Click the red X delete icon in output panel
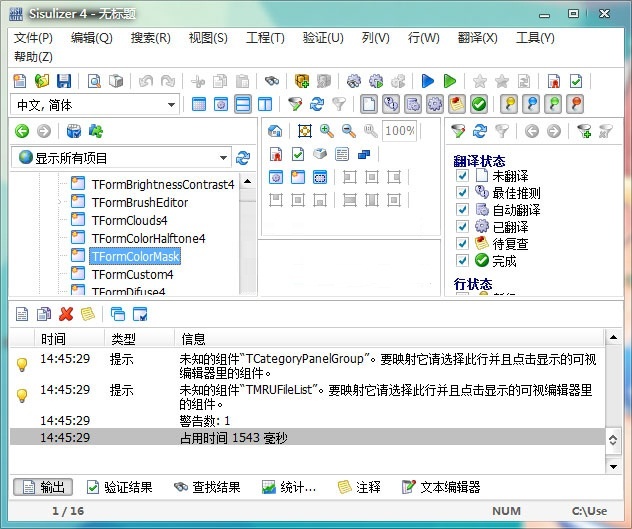This screenshot has width=632, height=529. tap(66, 314)
